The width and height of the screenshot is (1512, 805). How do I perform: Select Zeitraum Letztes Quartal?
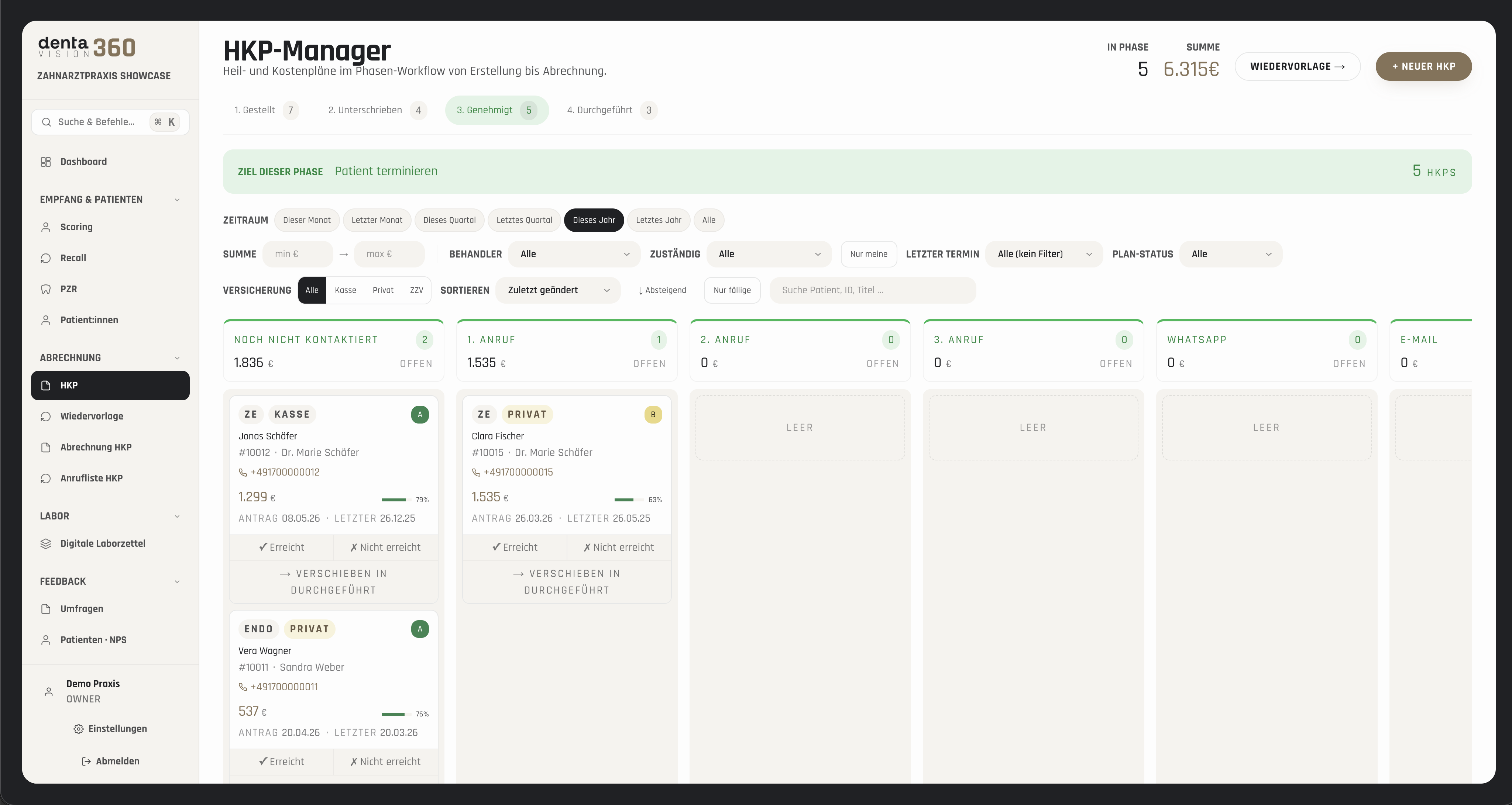click(524, 221)
